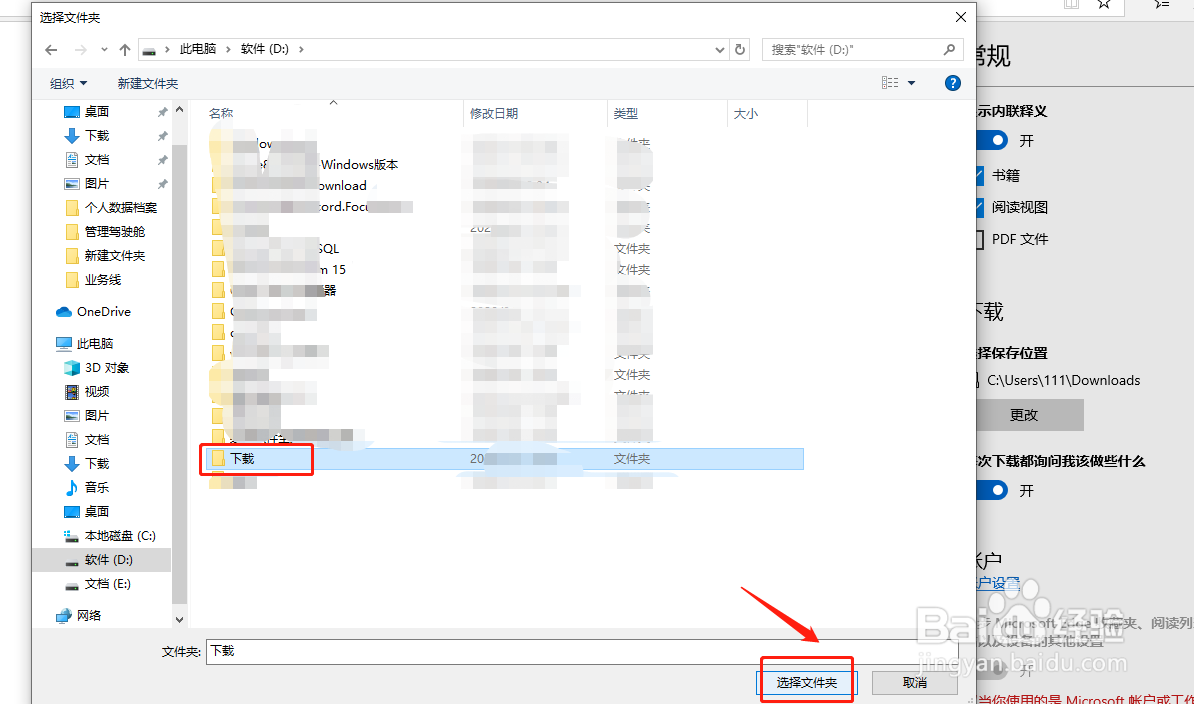Click sidebar scrollbar down arrow

pyautogui.click(x=180, y=620)
